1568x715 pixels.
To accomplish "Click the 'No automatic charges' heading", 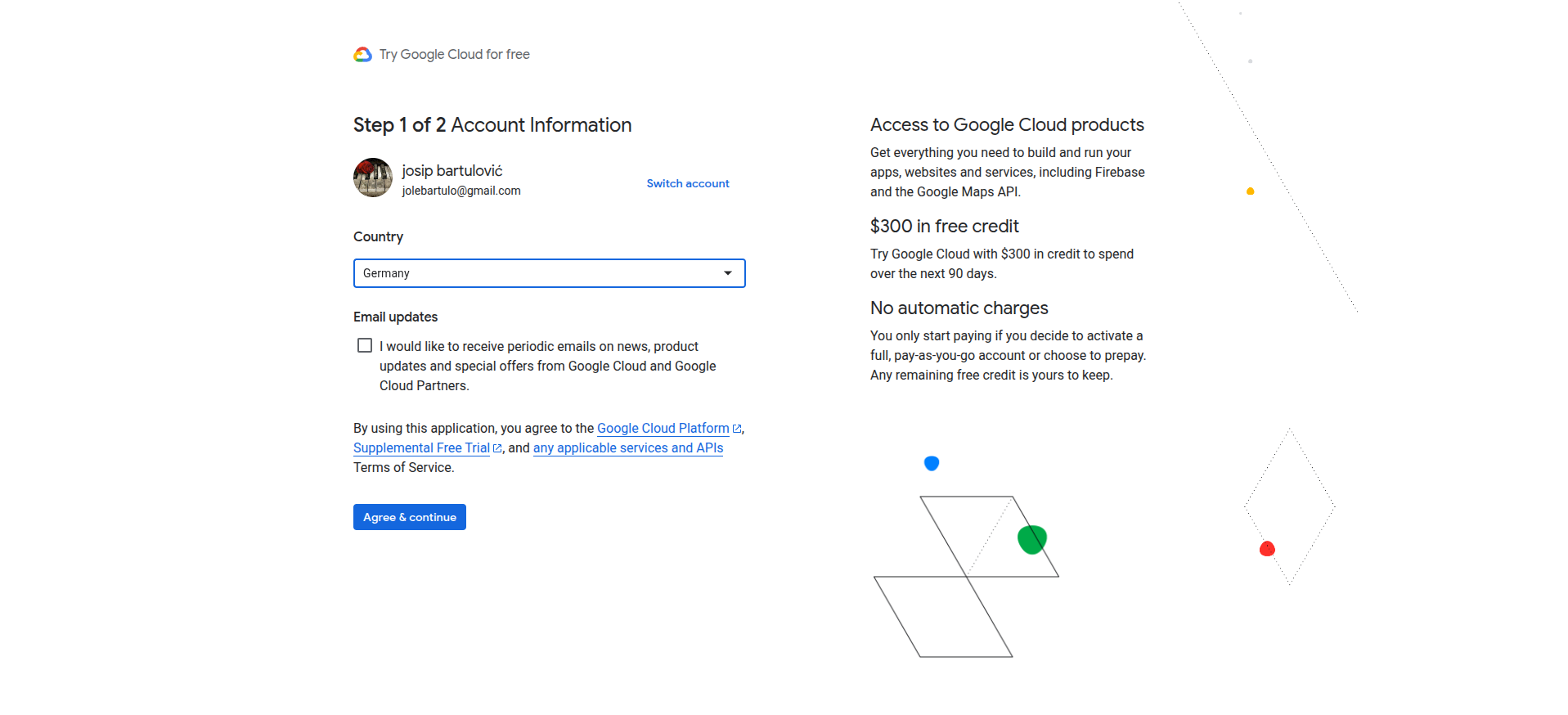I will tap(959, 308).
